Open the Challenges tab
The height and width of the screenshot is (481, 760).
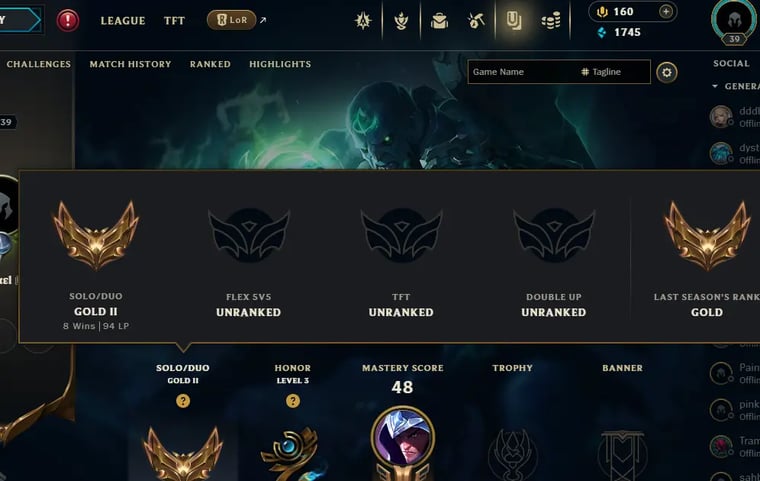pyautogui.click(x=39, y=64)
